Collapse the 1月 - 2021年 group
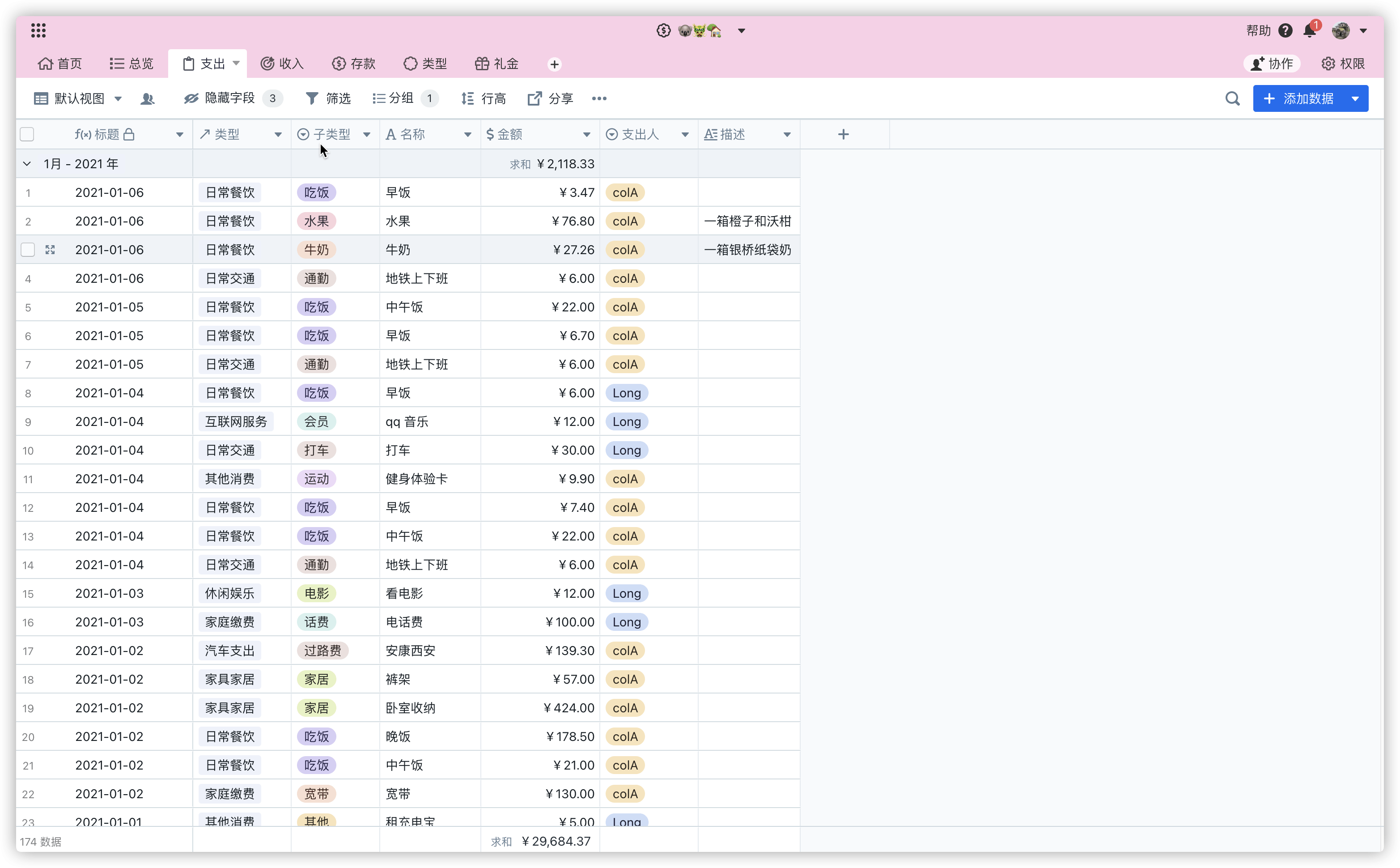The width and height of the screenshot is (1400, 868). (26, 163)
